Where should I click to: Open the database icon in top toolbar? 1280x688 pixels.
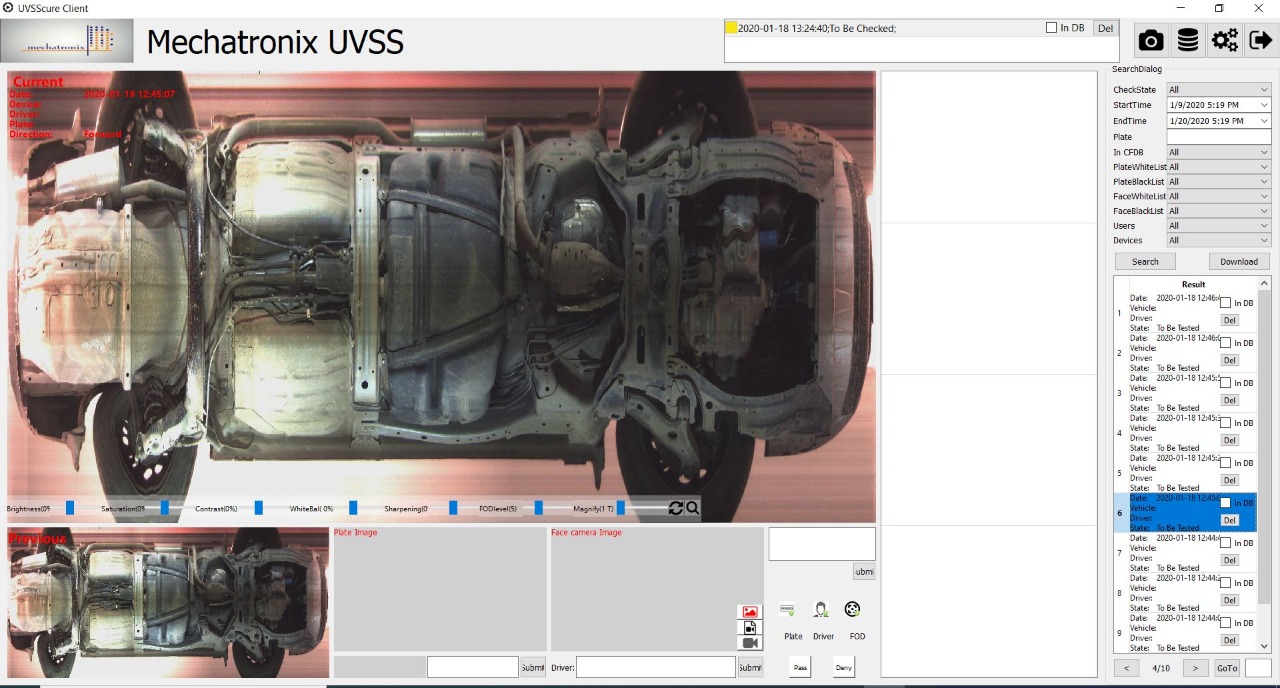1187,40
